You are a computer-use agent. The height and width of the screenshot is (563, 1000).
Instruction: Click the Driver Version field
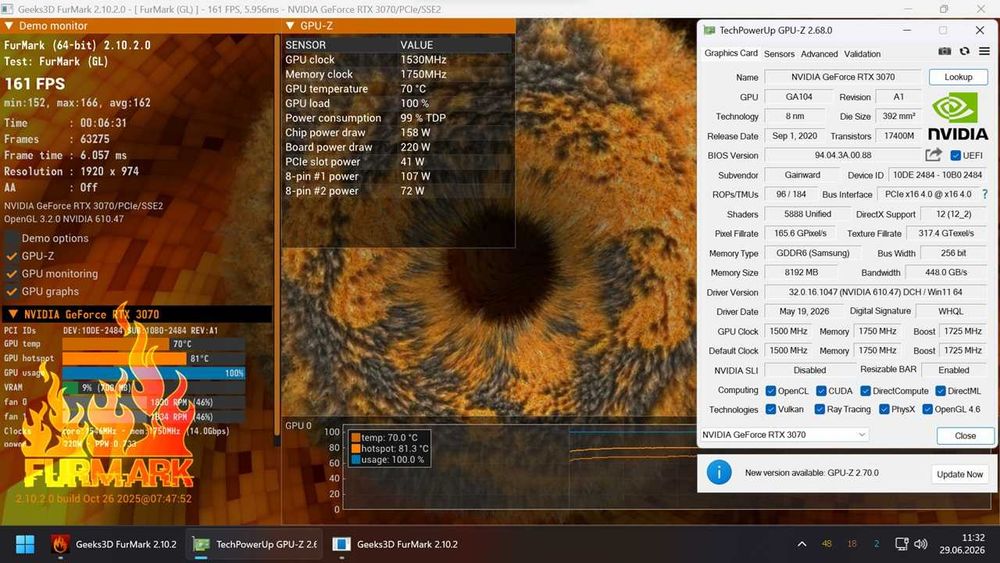click(875, 292)
